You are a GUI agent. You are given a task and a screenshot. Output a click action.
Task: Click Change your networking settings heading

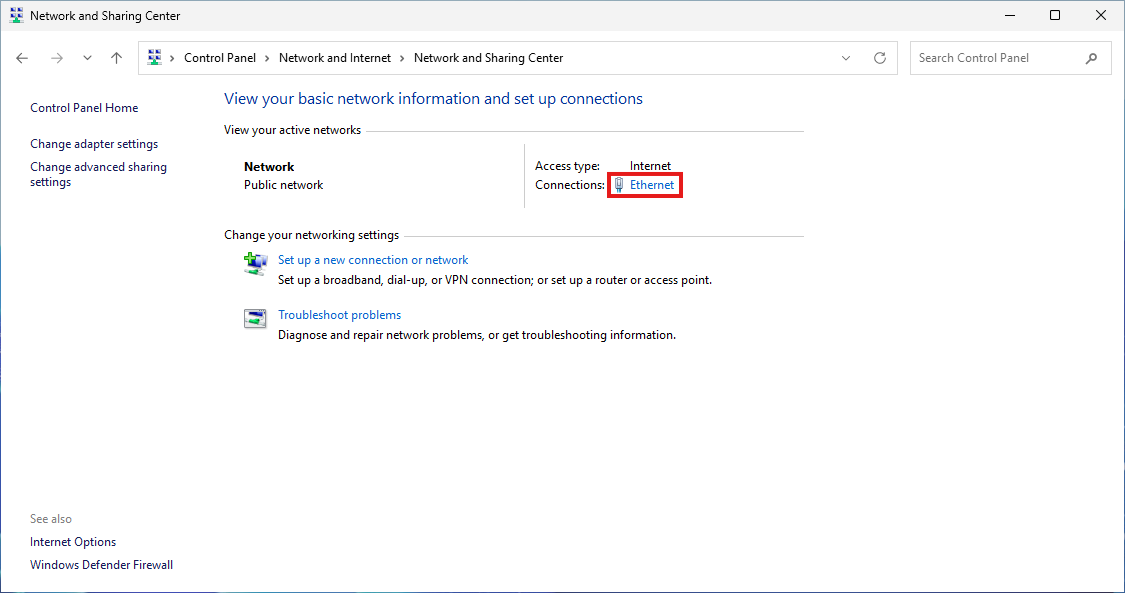[x=311, y=235]
